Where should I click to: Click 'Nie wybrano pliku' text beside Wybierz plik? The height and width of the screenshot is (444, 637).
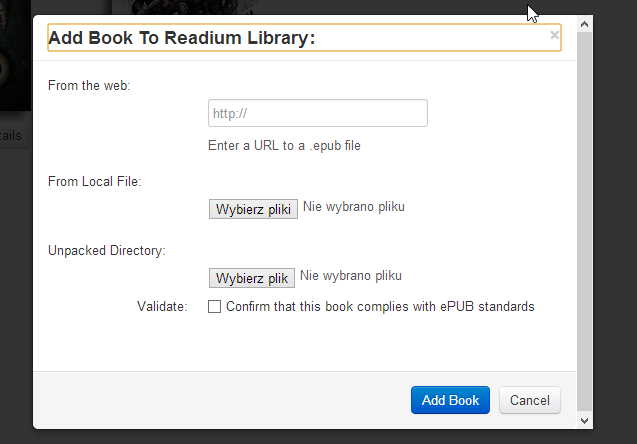pos(351,275)
